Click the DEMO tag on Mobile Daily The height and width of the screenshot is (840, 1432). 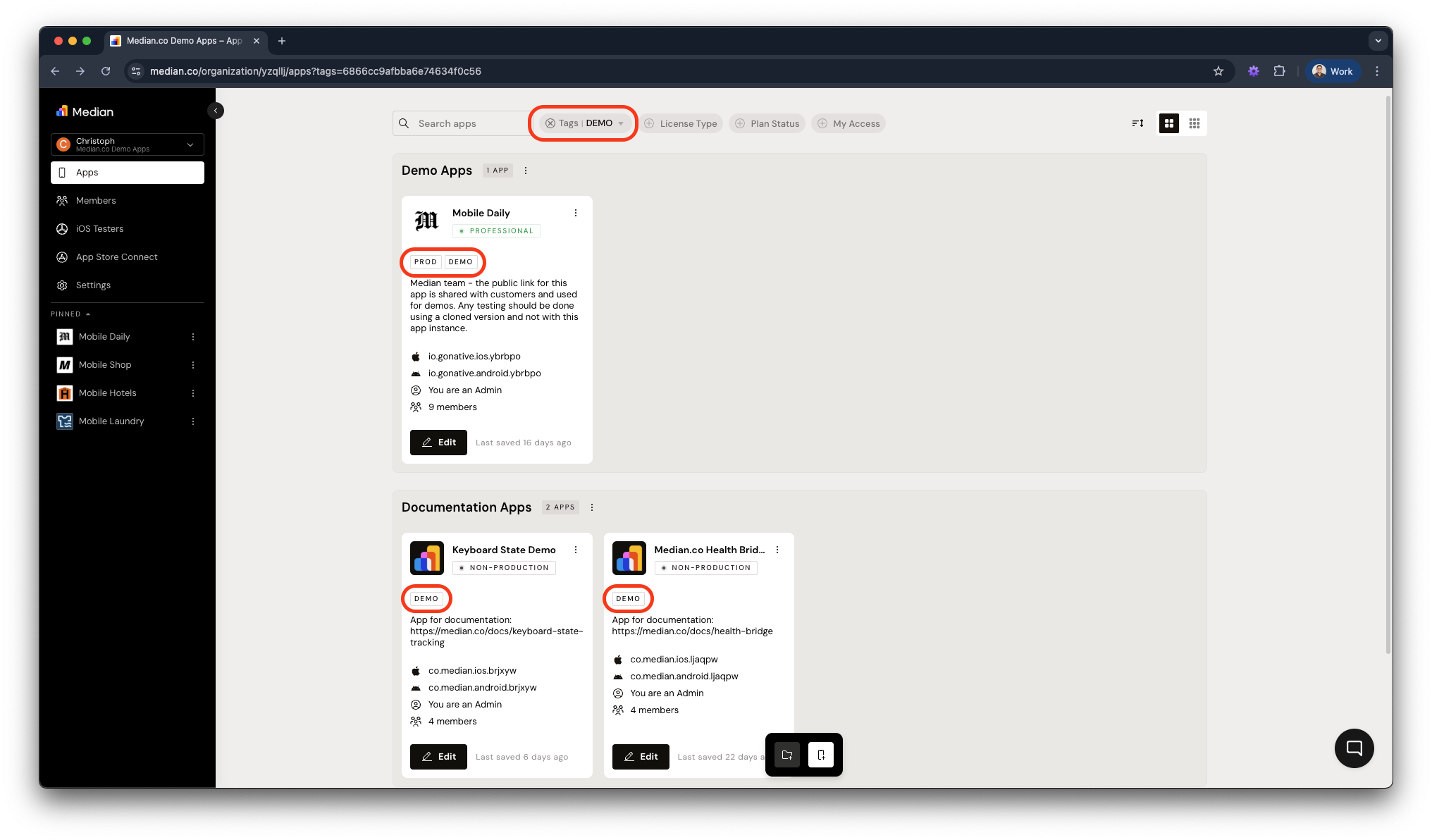[461, 262]
